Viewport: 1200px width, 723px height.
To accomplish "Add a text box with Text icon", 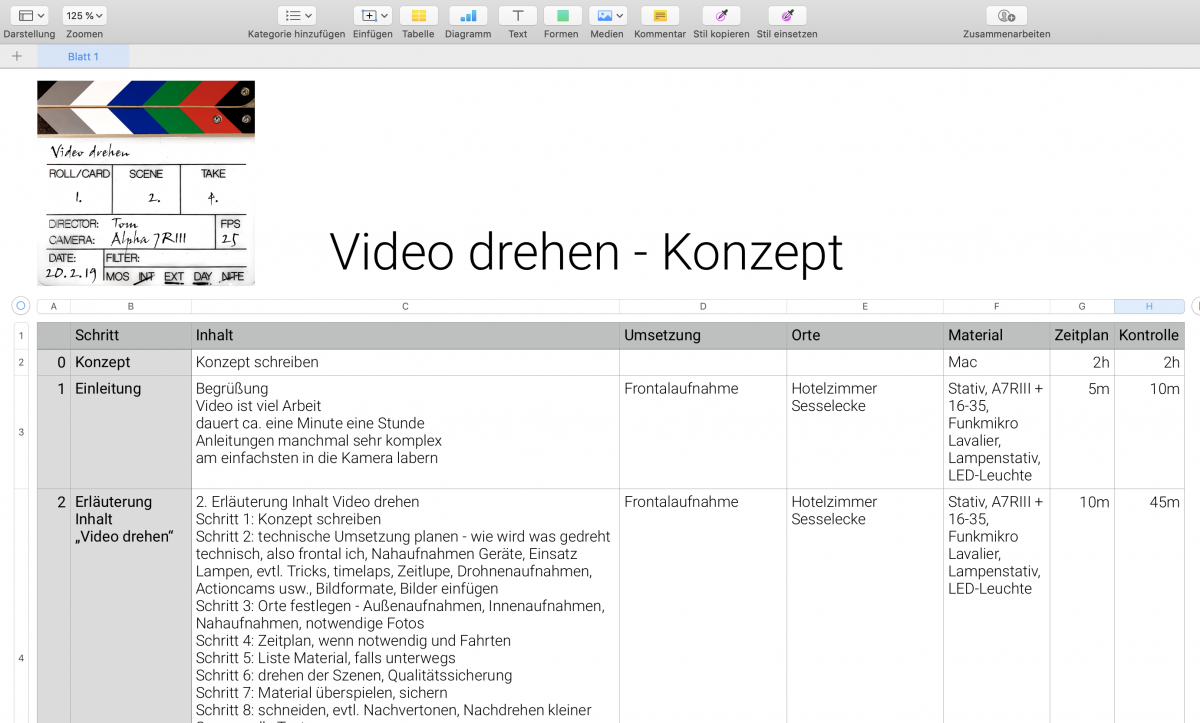I will pos(517,16).
